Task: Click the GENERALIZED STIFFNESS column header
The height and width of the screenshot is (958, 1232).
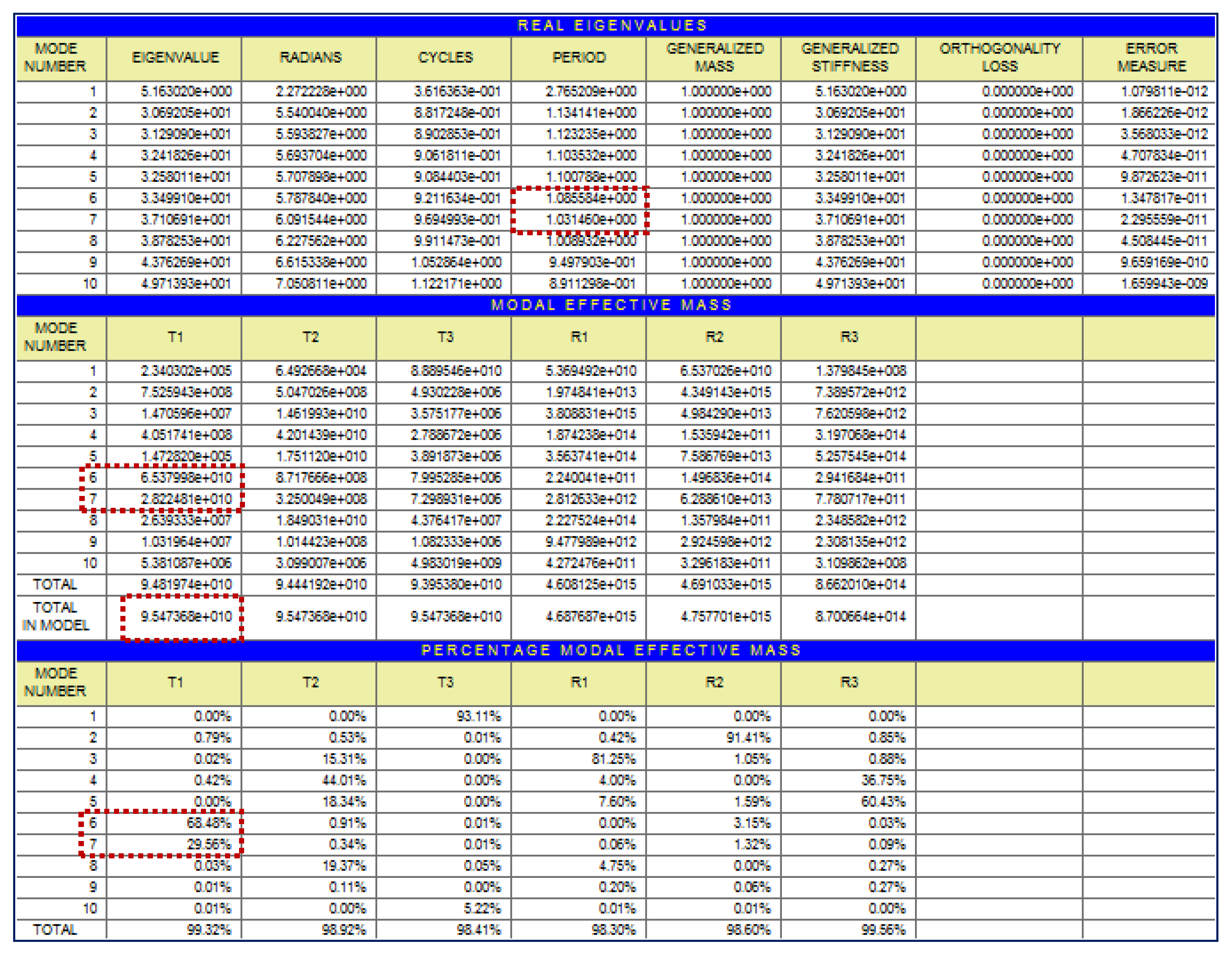Action: 850,58
